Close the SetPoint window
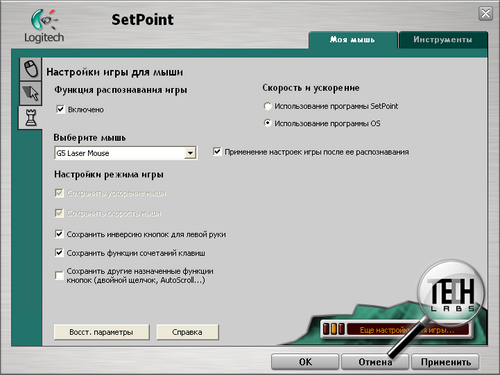 (x=486, y=14)
